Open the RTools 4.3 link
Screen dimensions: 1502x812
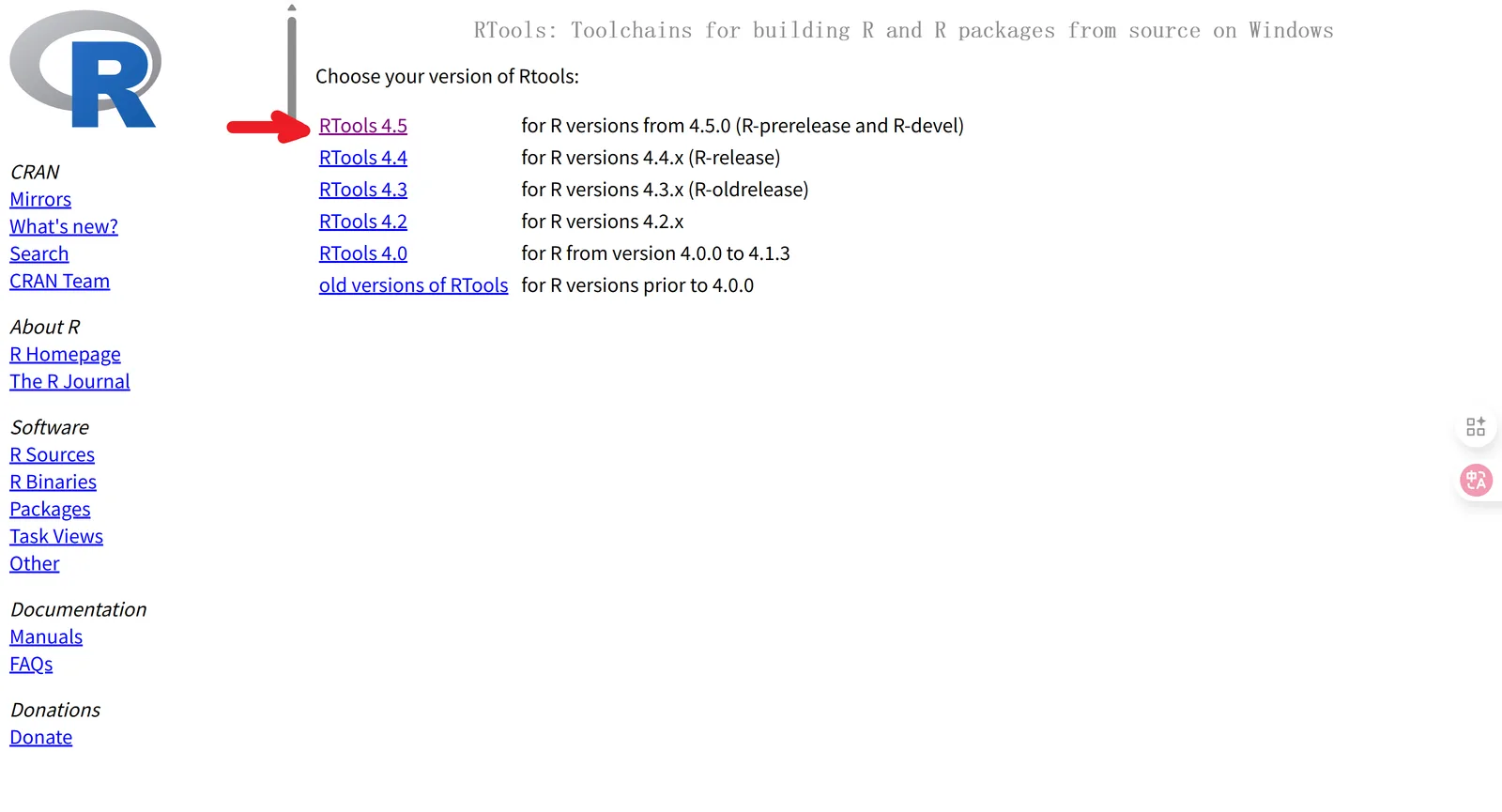click(362, 190)
